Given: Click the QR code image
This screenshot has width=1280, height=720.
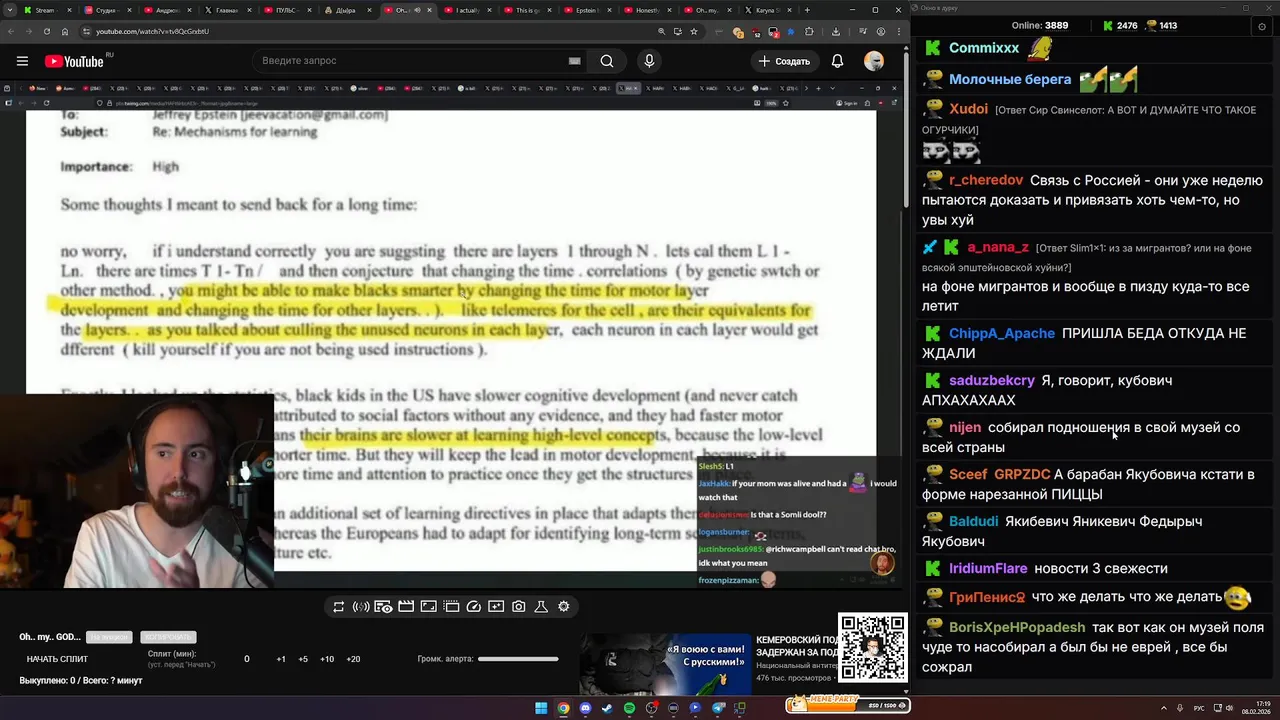Looking at the screenshot, I should tap(873, 648).
